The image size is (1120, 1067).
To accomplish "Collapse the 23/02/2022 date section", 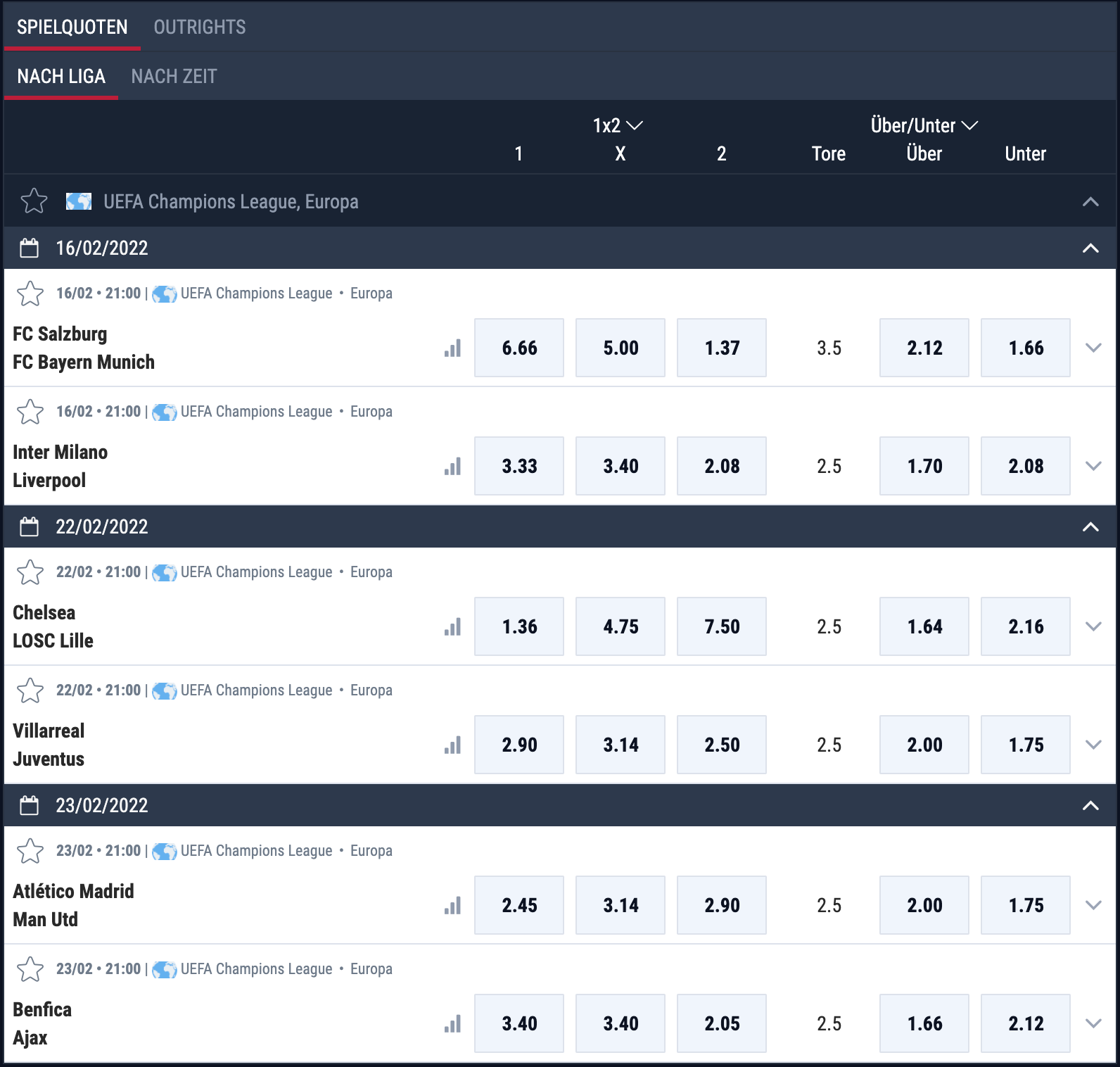I will (1090, 805).
